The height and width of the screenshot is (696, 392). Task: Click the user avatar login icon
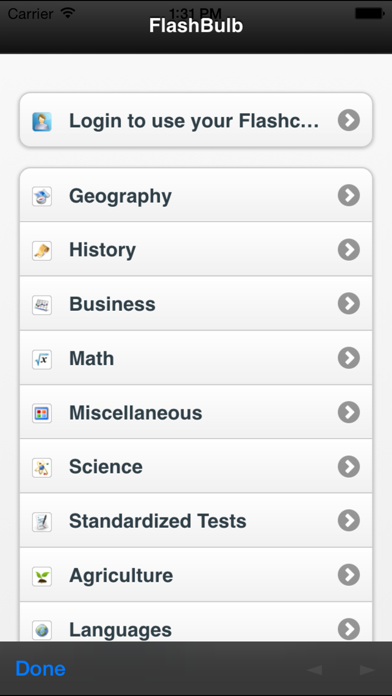42,121
